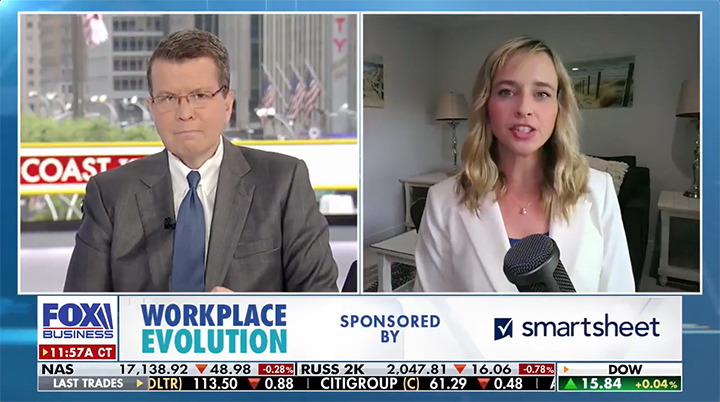Click the green up arrow beside 15.84

(x=570, y=384)
